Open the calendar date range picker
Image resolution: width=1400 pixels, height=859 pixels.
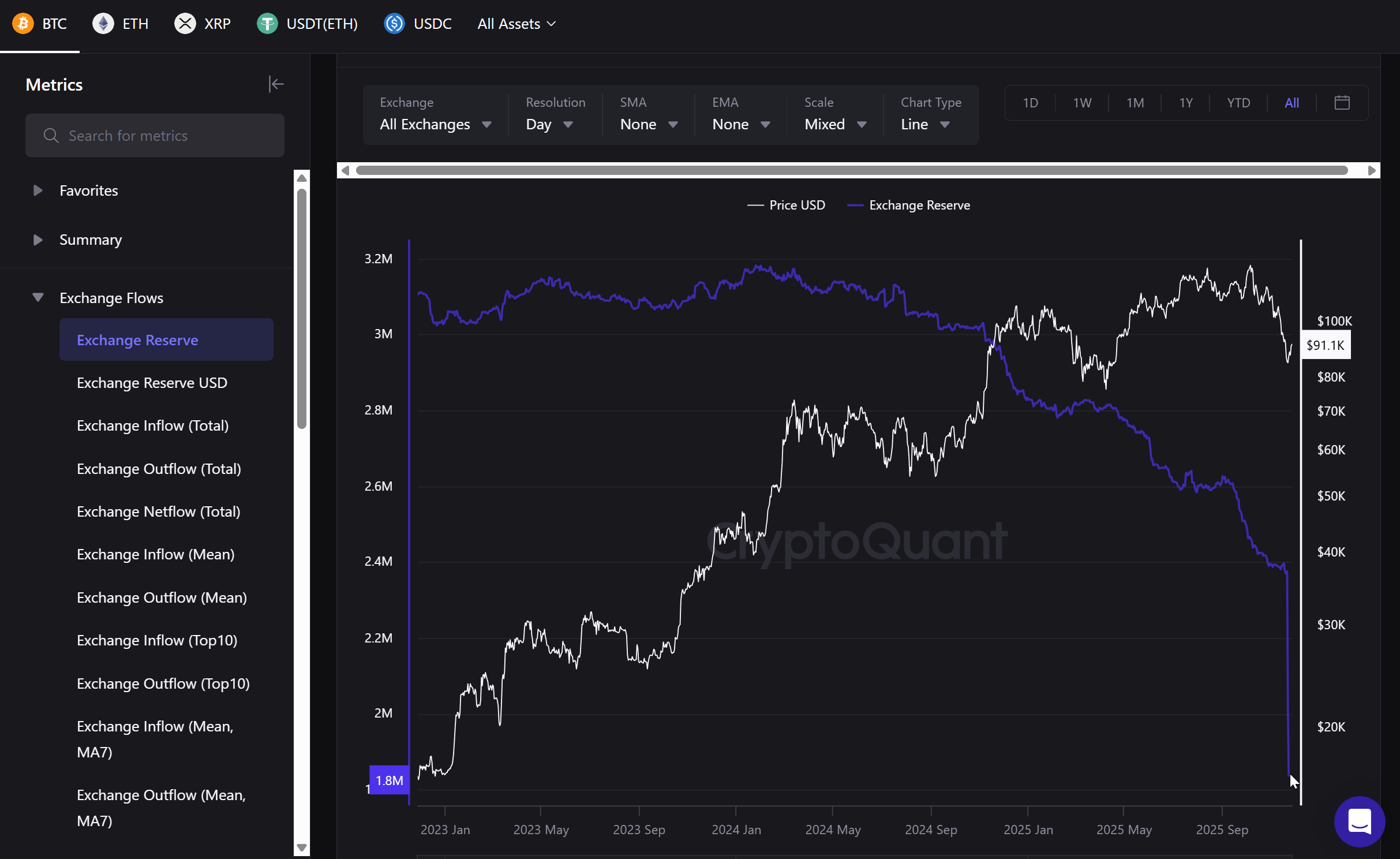1342,103
